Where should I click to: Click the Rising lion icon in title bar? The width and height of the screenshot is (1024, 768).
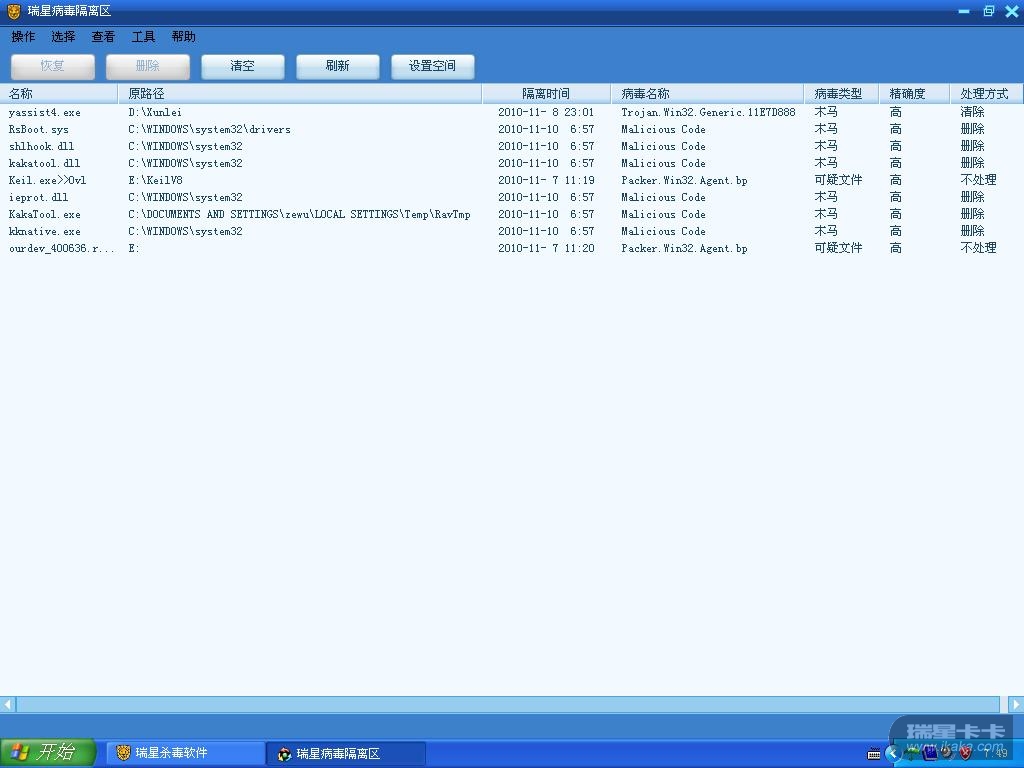14,11
